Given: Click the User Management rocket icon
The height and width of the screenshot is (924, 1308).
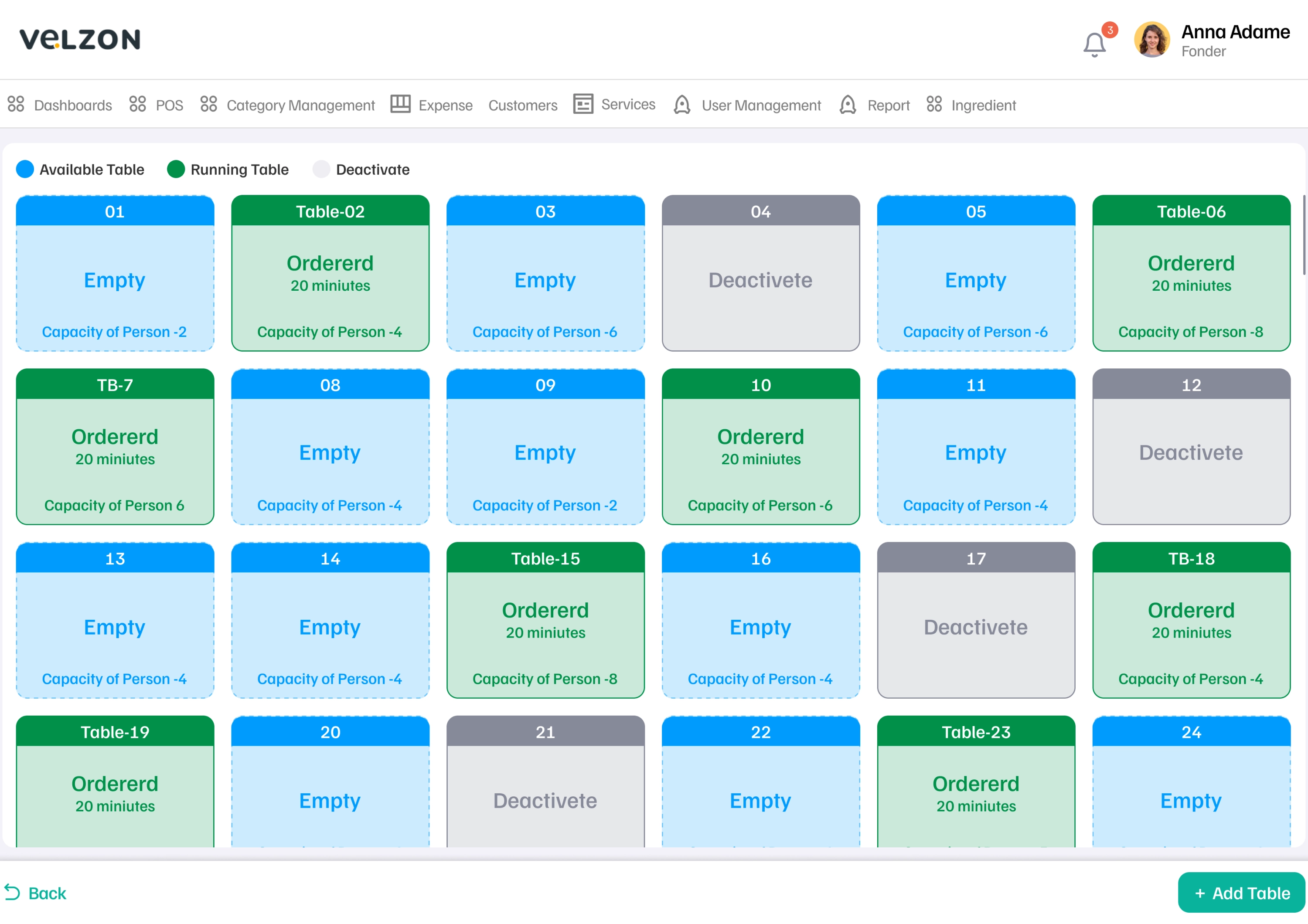Looking at the screenshot, I should (682, 105).
